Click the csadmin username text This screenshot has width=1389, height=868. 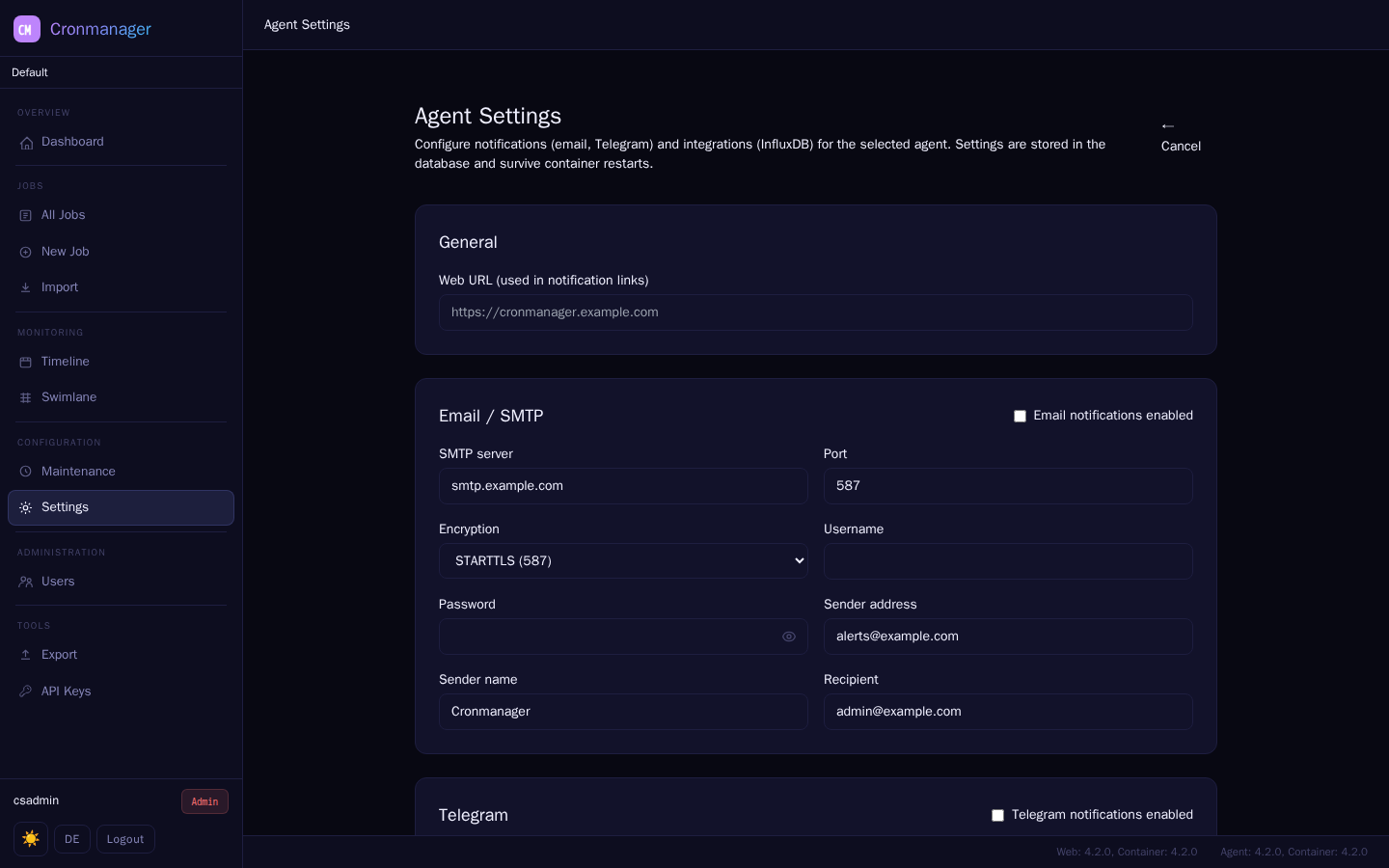[36, 800]
